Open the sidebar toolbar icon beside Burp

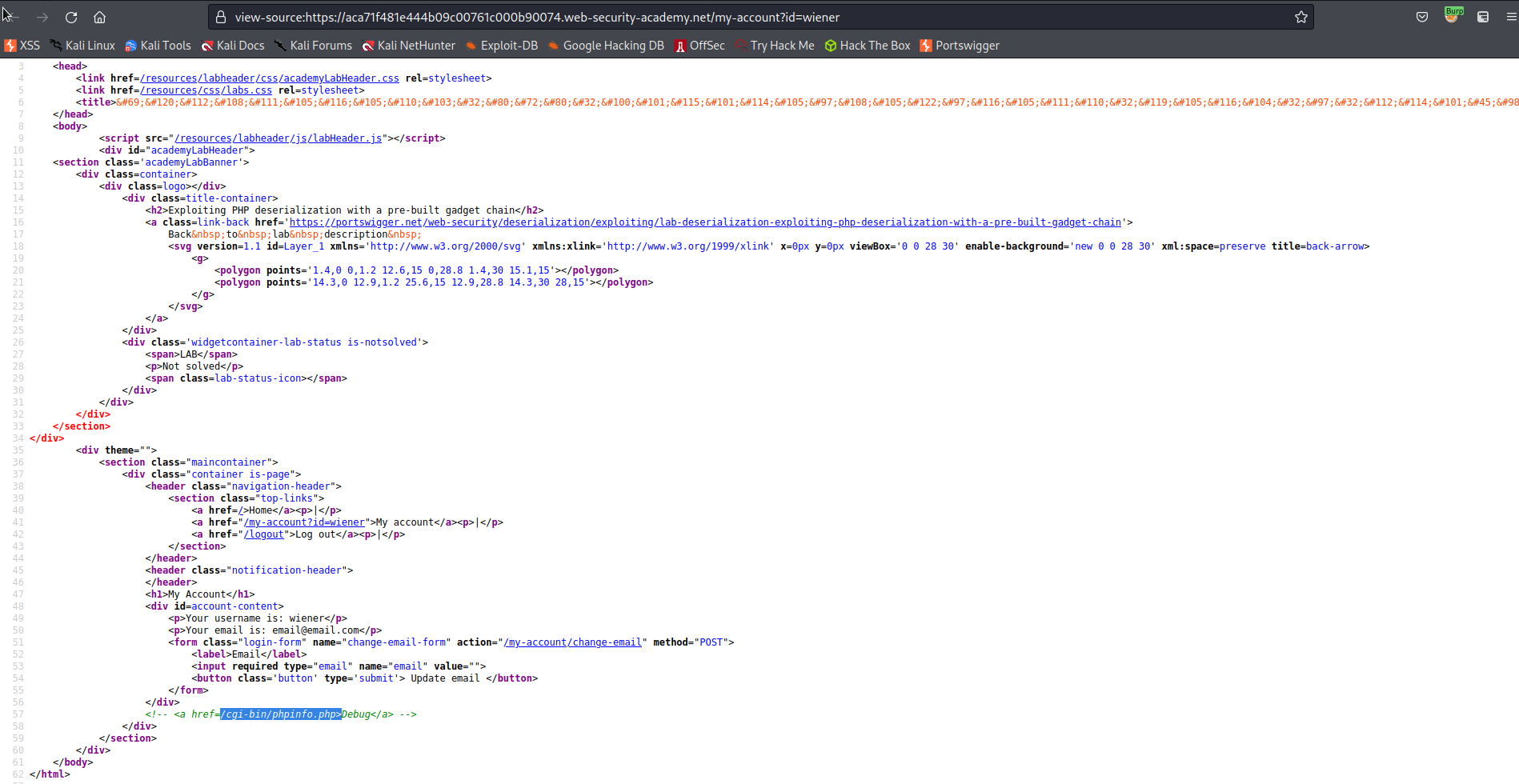point(1483,17)
